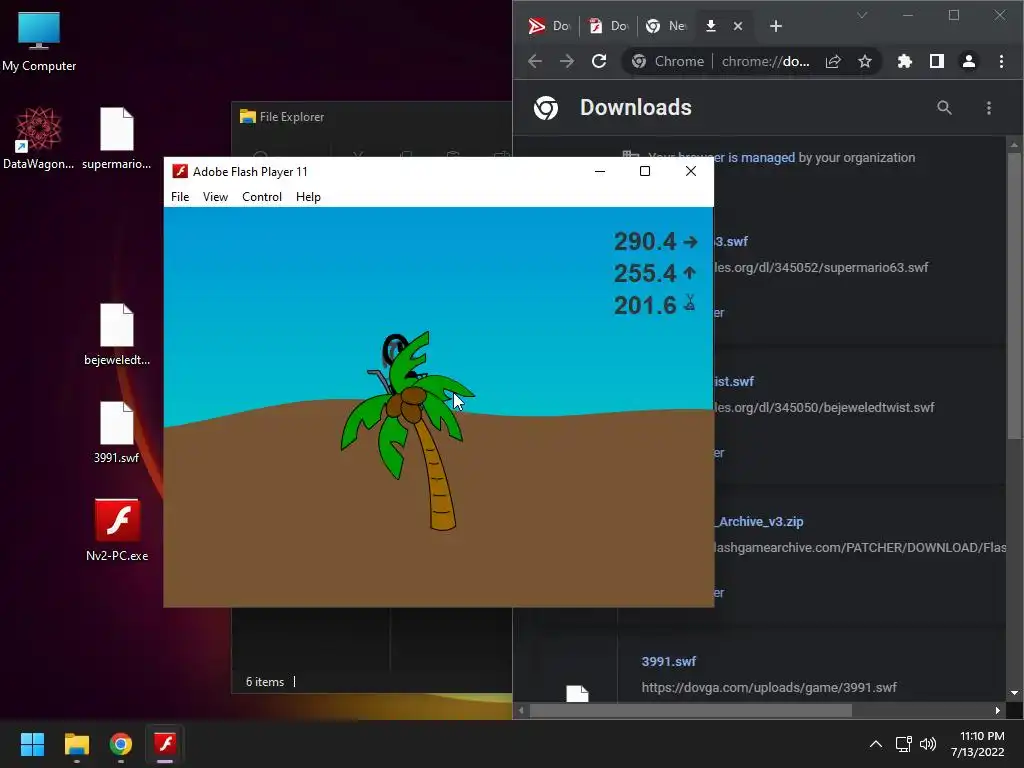
Task: Click the 3991.swf file icon in downloads
Action: (x=577, y=694)
